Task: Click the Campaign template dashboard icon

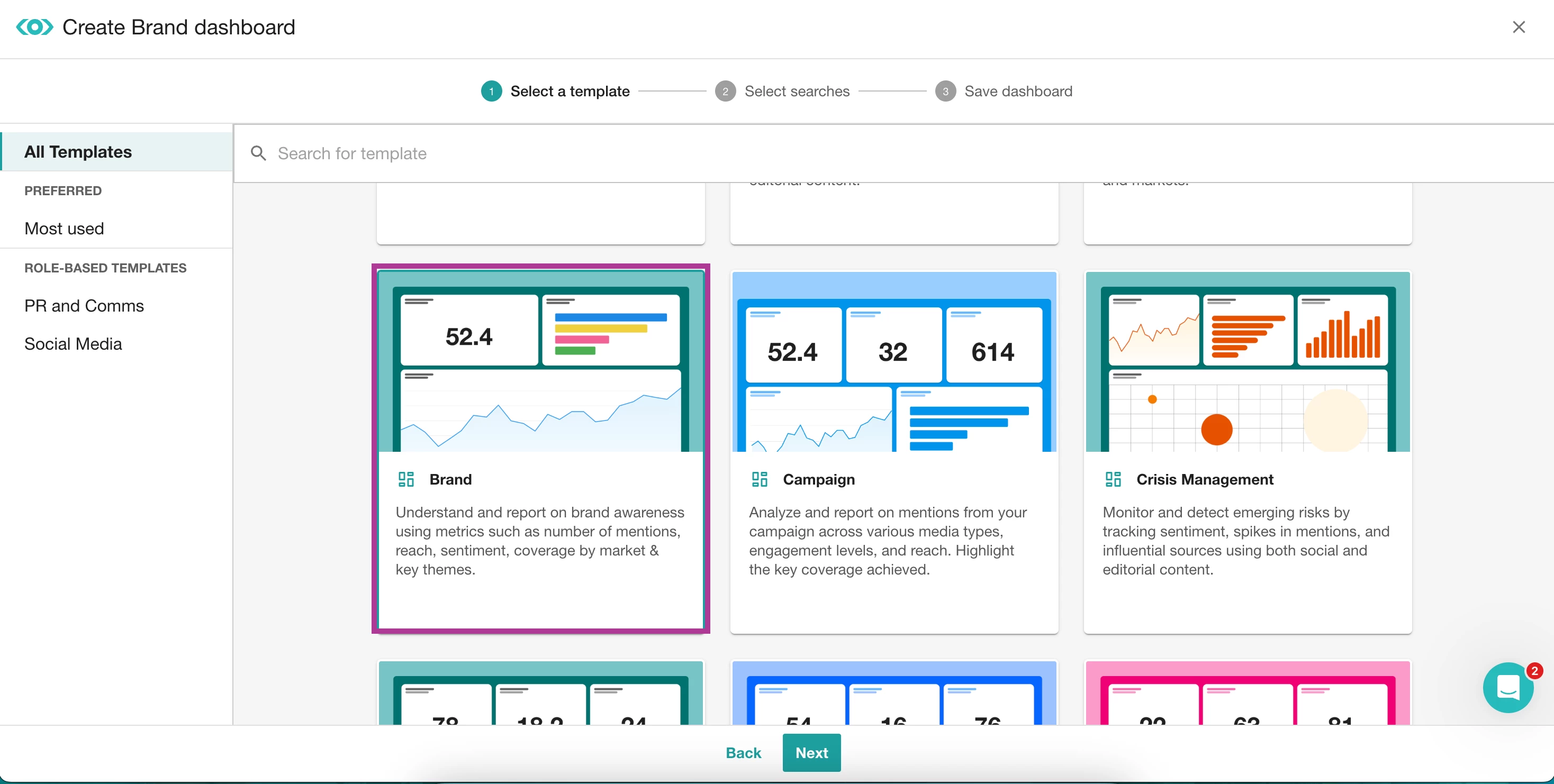Action: [760, 479]
